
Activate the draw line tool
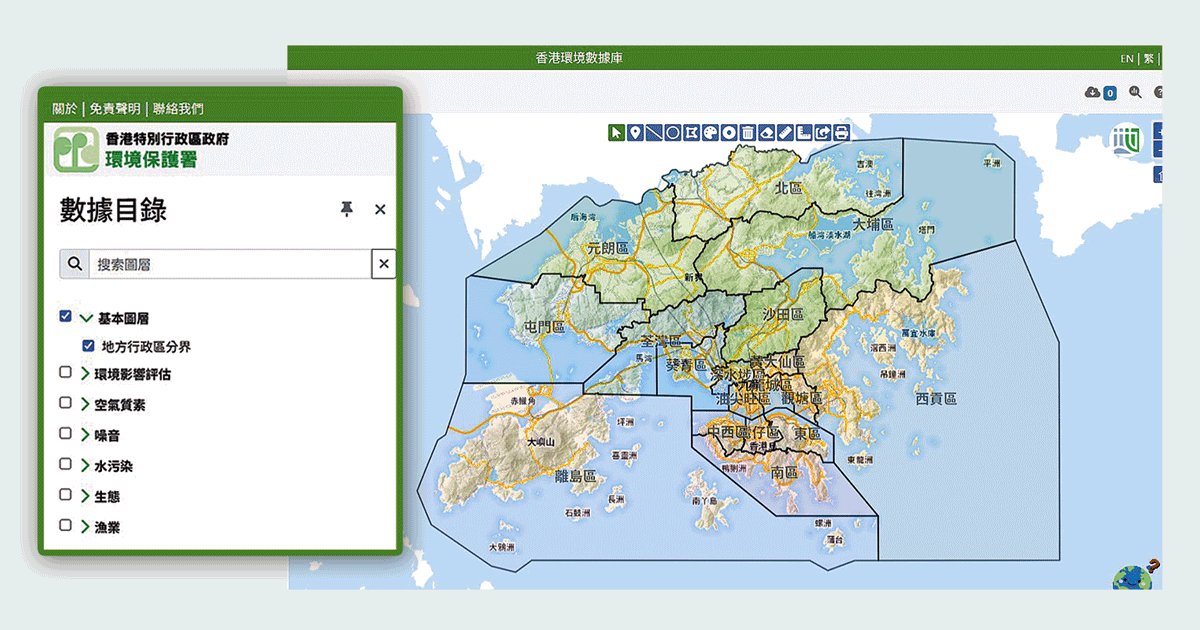(x=654, y=132)
